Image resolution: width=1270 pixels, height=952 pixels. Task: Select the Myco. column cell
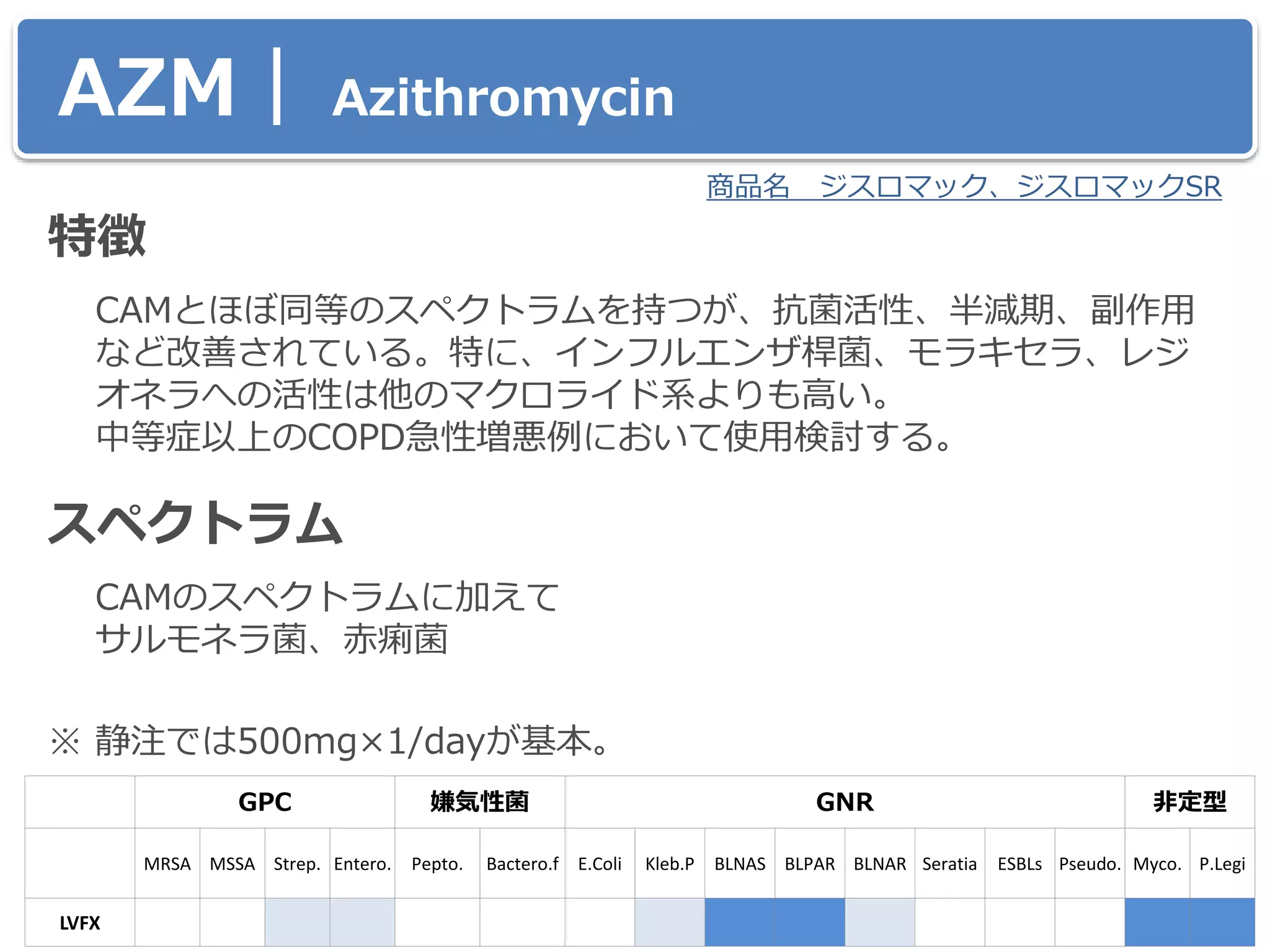1158,863
